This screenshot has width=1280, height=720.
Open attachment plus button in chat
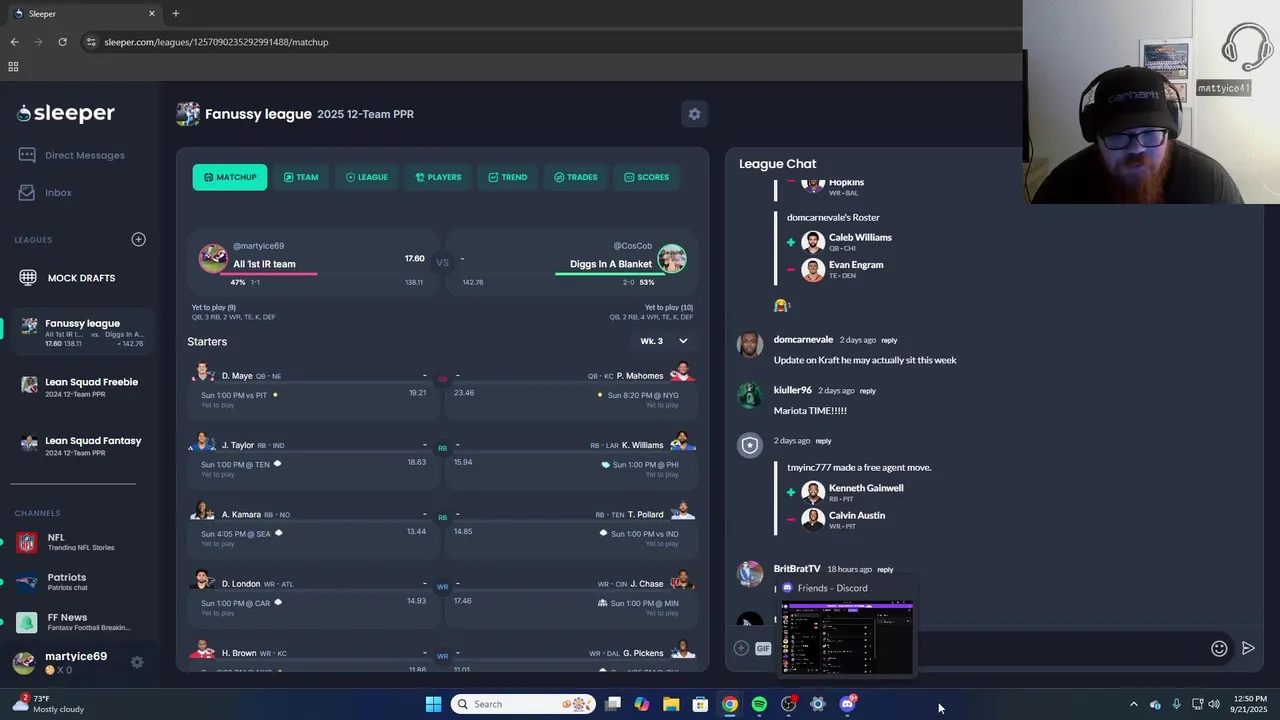pos(741,648)
